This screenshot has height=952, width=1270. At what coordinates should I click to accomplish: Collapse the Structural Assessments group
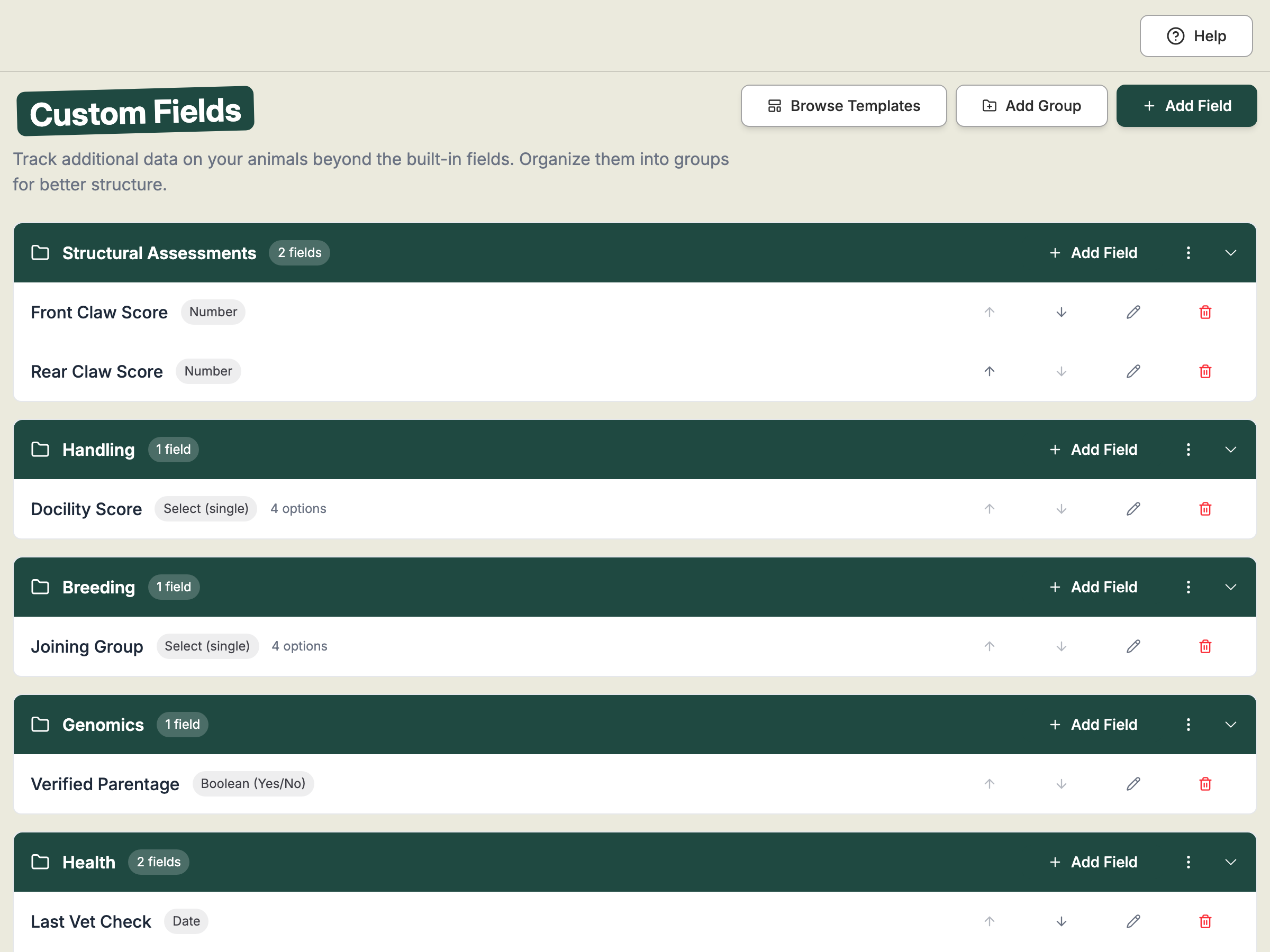pos(1230,253)
